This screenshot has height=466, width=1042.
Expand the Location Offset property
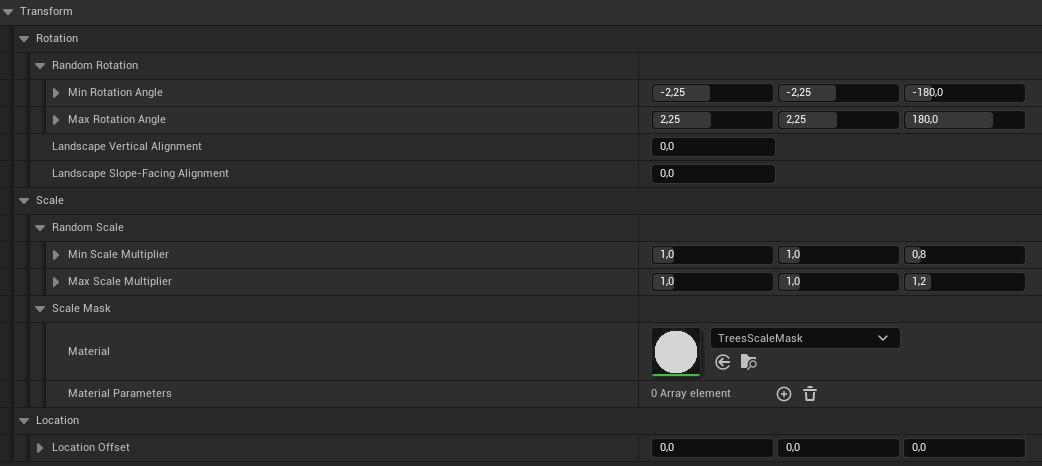(41, 447)
